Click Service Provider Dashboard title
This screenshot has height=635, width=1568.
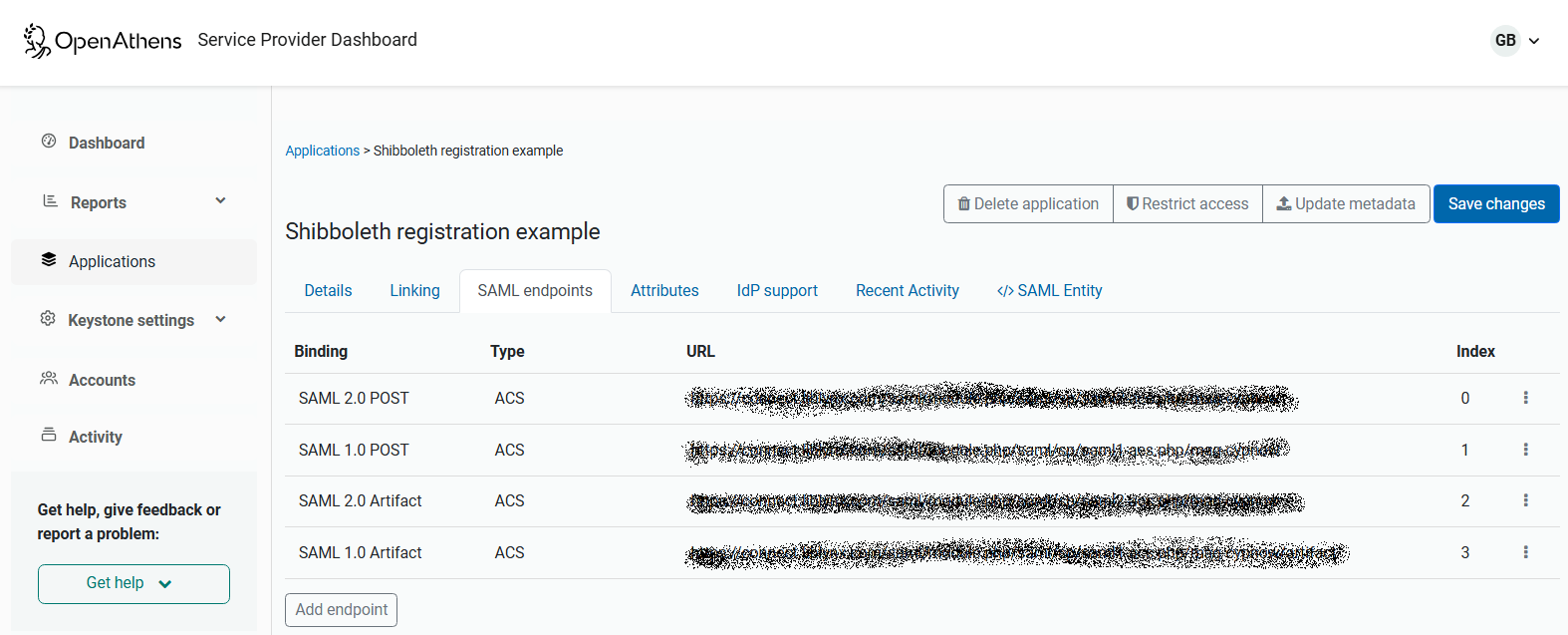(307, 40)
